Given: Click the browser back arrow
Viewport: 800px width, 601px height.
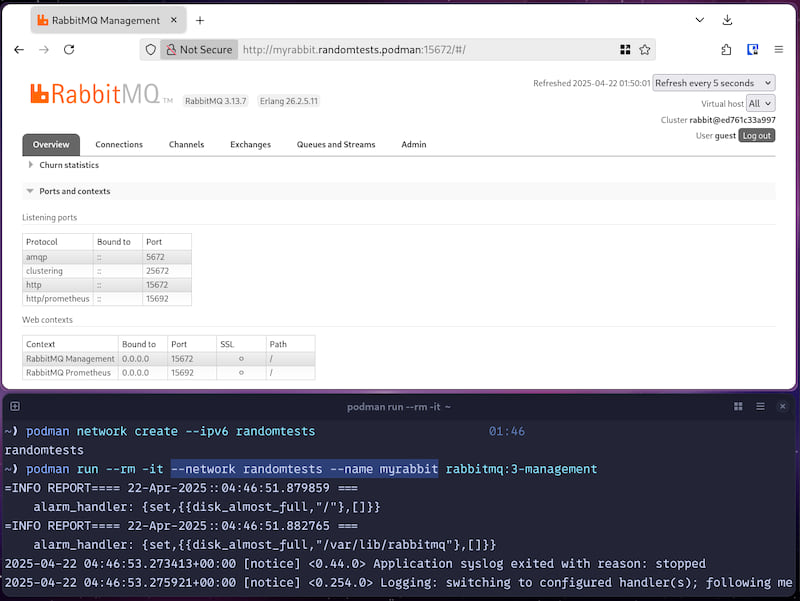Looking at the screenshot, I should point(19,49).
